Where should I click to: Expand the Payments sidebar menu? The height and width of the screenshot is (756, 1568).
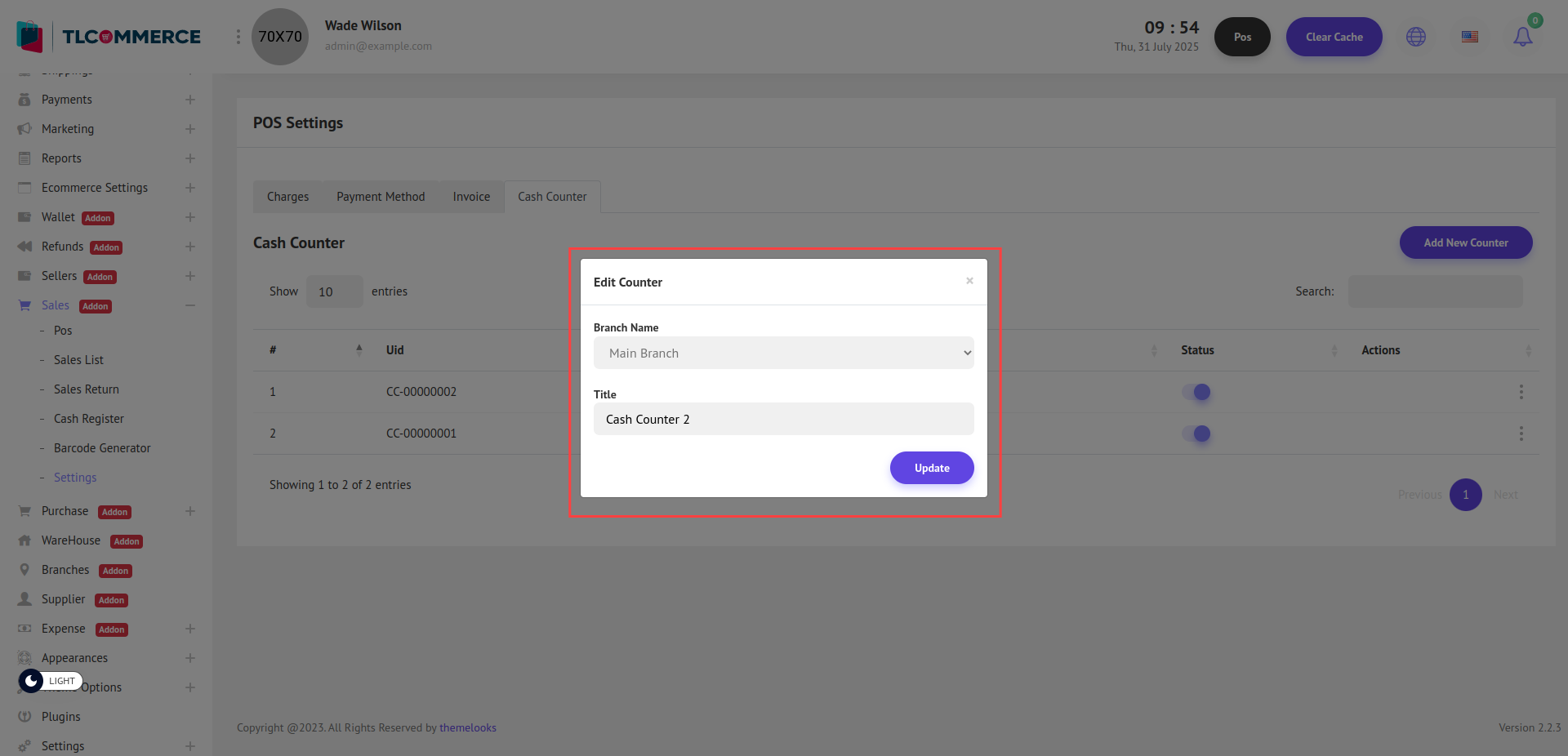click(x=189, y=100)
